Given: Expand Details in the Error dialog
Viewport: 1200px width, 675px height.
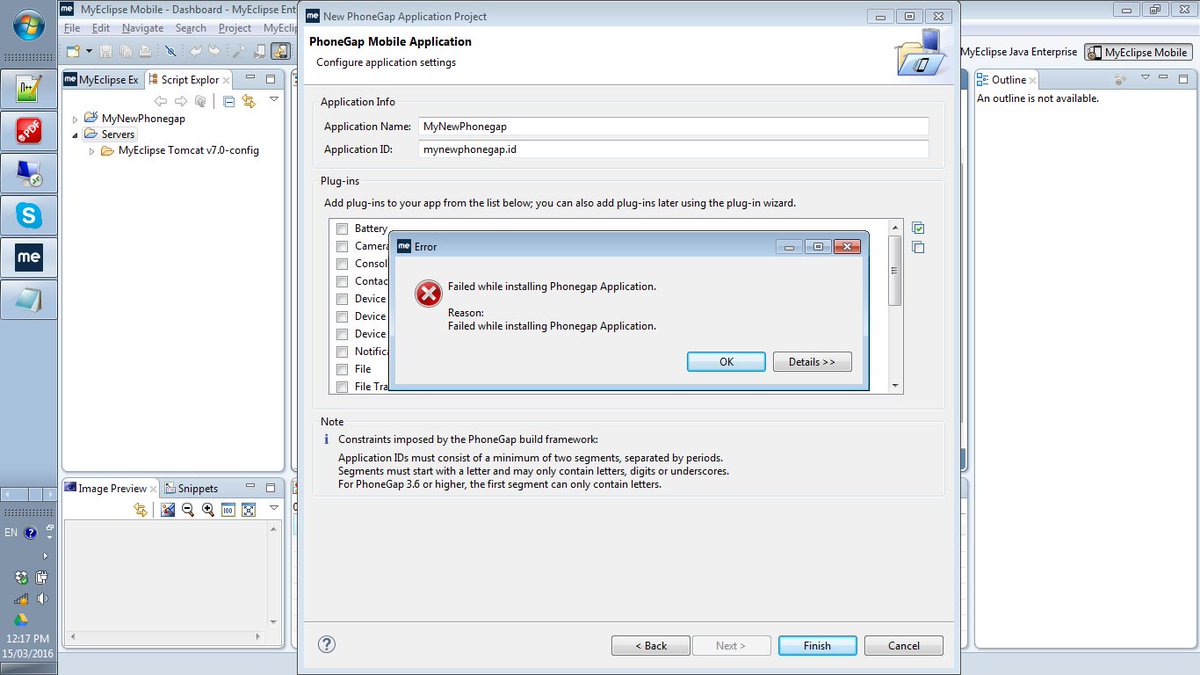Looking at the screenshot, I should click(812, 362).
